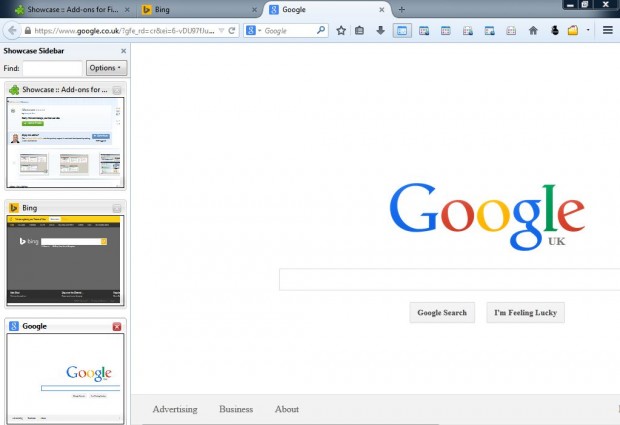
Task: Switch to Showcase Add-ons tab
Action: pos(65,10)
